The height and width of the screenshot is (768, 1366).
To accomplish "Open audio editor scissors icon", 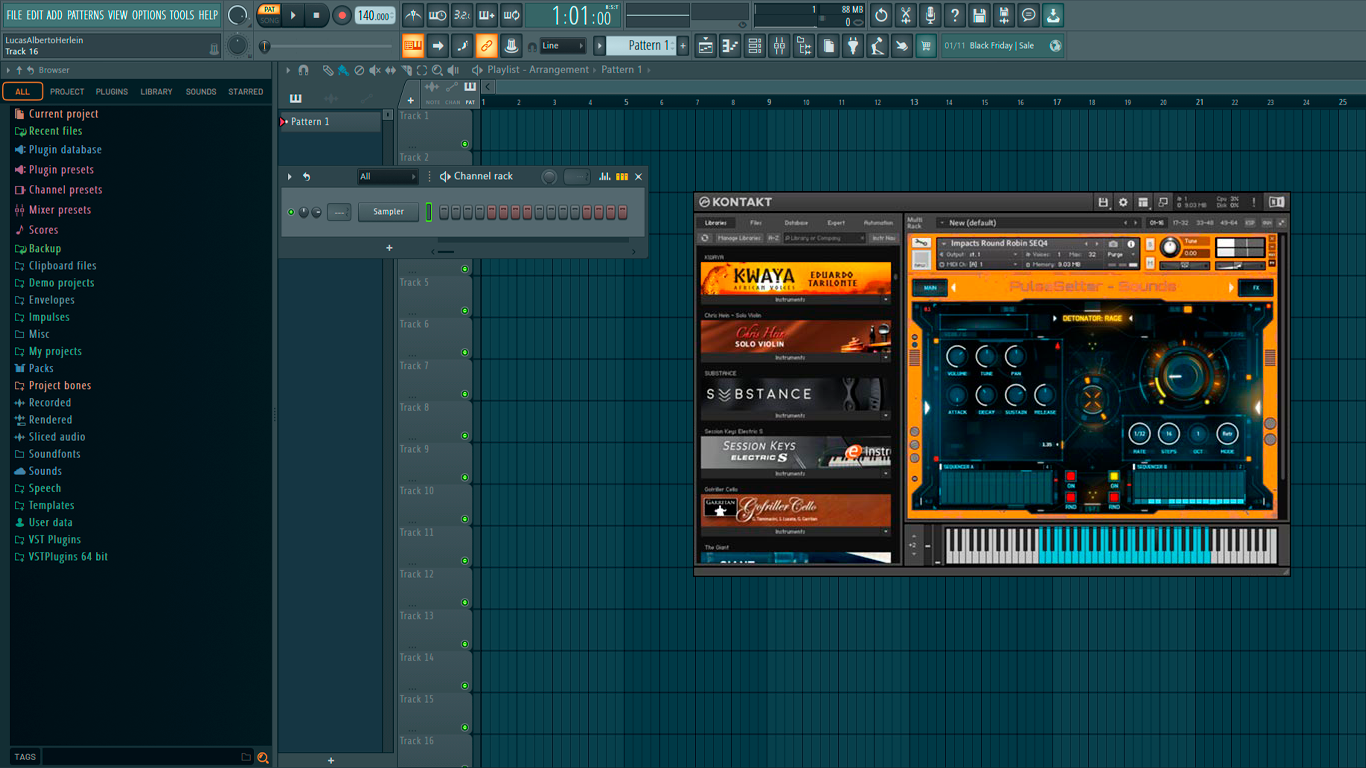I will coord(905,15).
